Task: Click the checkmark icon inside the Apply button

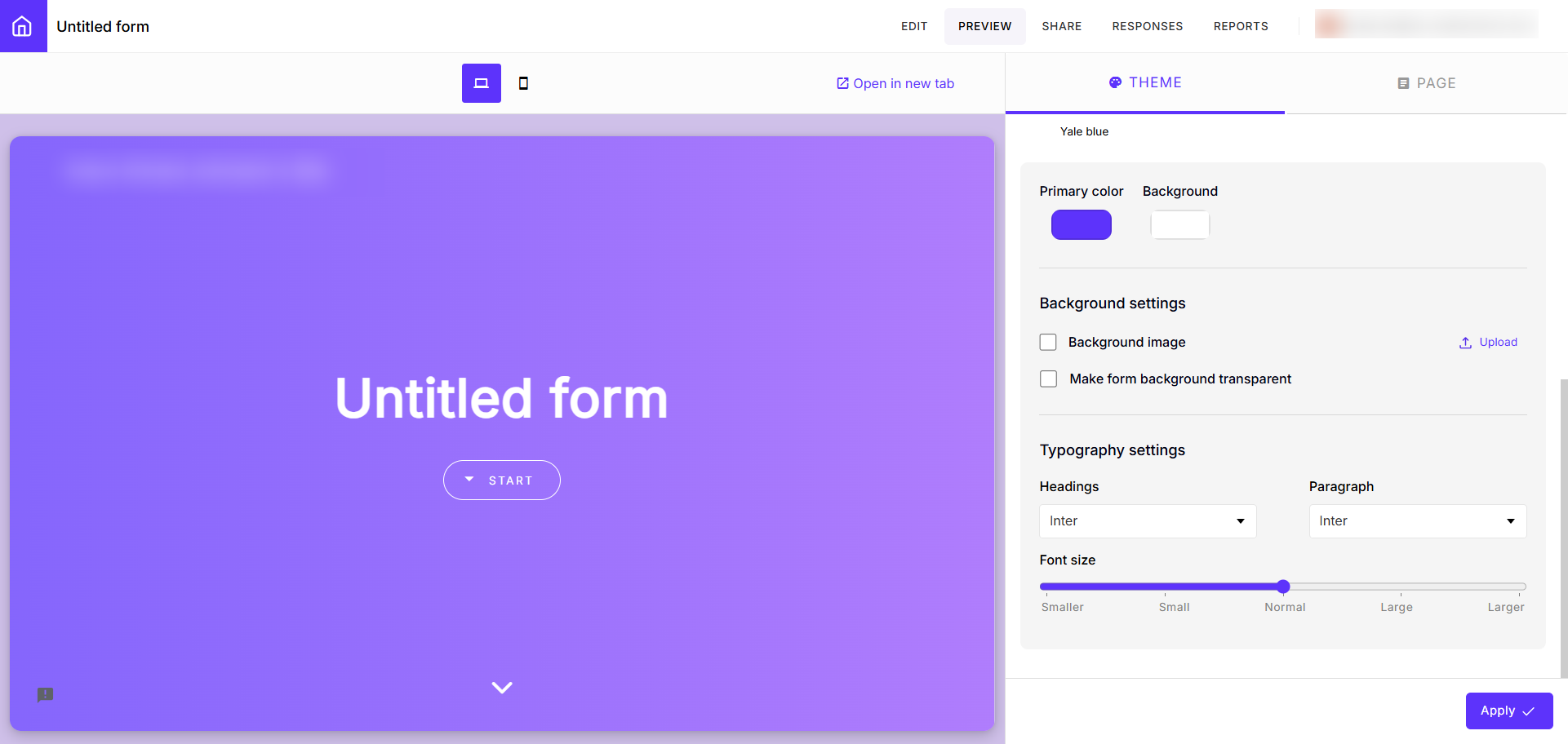Action: (x=1528, y=711)
